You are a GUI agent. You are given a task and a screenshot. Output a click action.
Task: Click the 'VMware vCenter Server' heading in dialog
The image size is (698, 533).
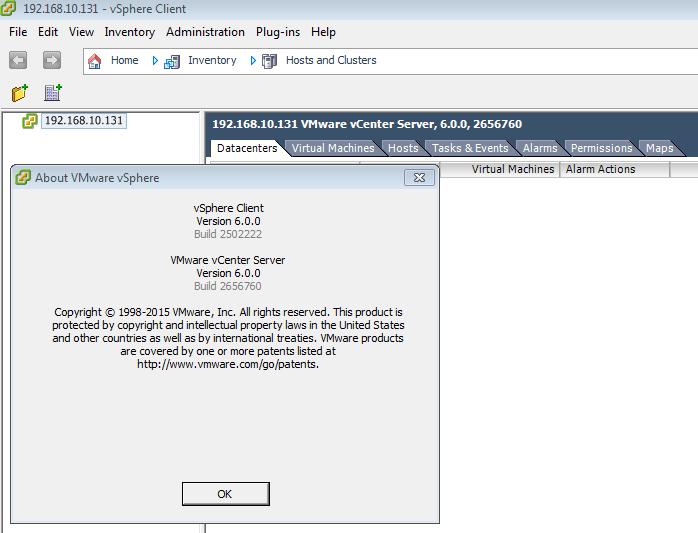tap(227, 260)
